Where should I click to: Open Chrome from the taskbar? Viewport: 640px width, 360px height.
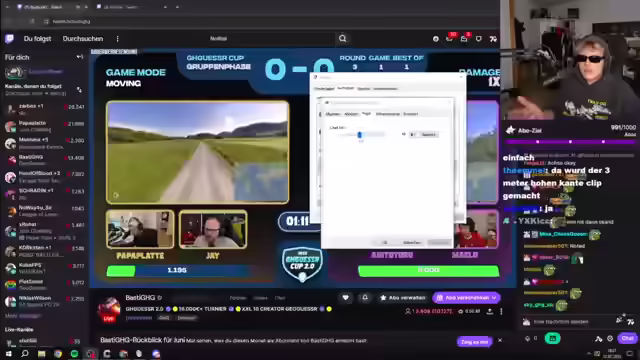point(58,353)
